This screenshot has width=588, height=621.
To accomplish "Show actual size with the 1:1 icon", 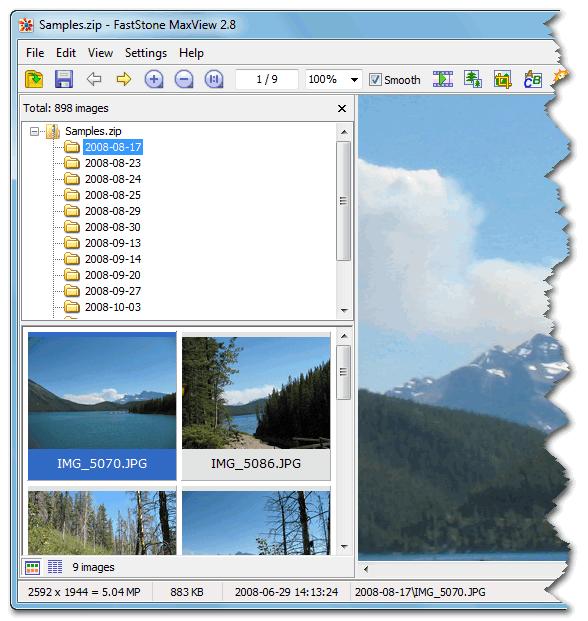I will pos(214,79).
